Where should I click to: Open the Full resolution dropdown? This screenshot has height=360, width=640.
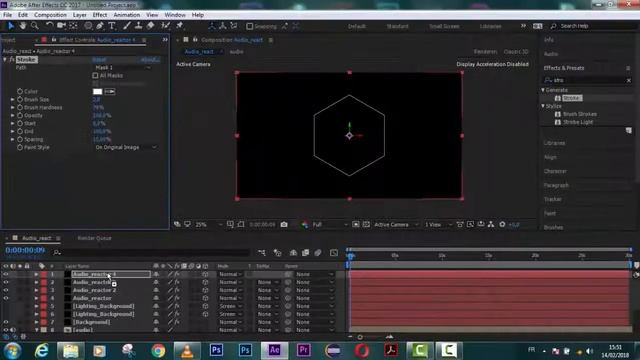[x=330, y=224]
